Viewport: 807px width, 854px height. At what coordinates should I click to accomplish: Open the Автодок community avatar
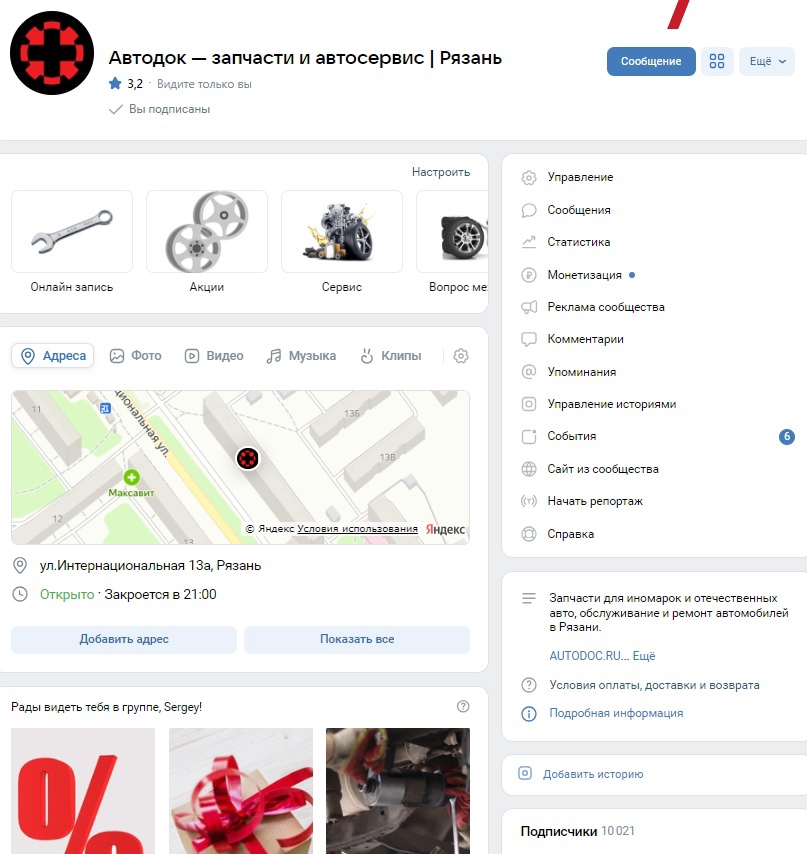point(52,53)
